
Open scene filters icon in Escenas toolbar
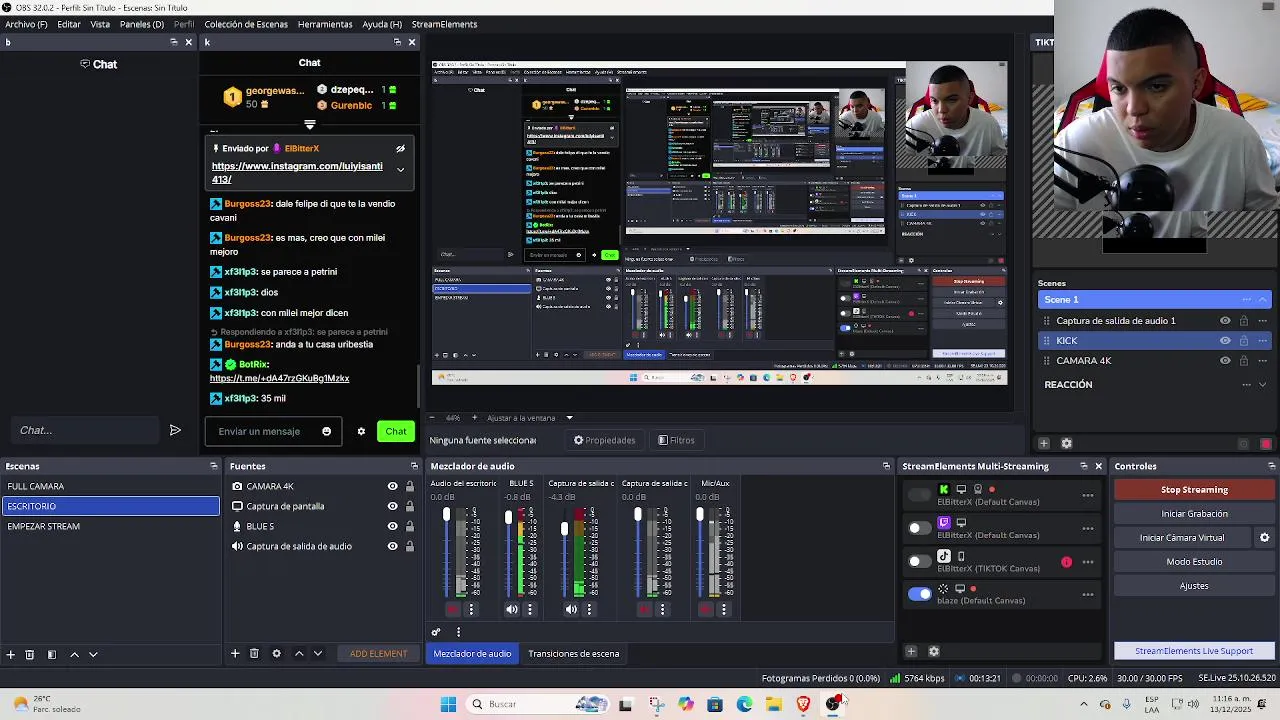click(52, 654)
